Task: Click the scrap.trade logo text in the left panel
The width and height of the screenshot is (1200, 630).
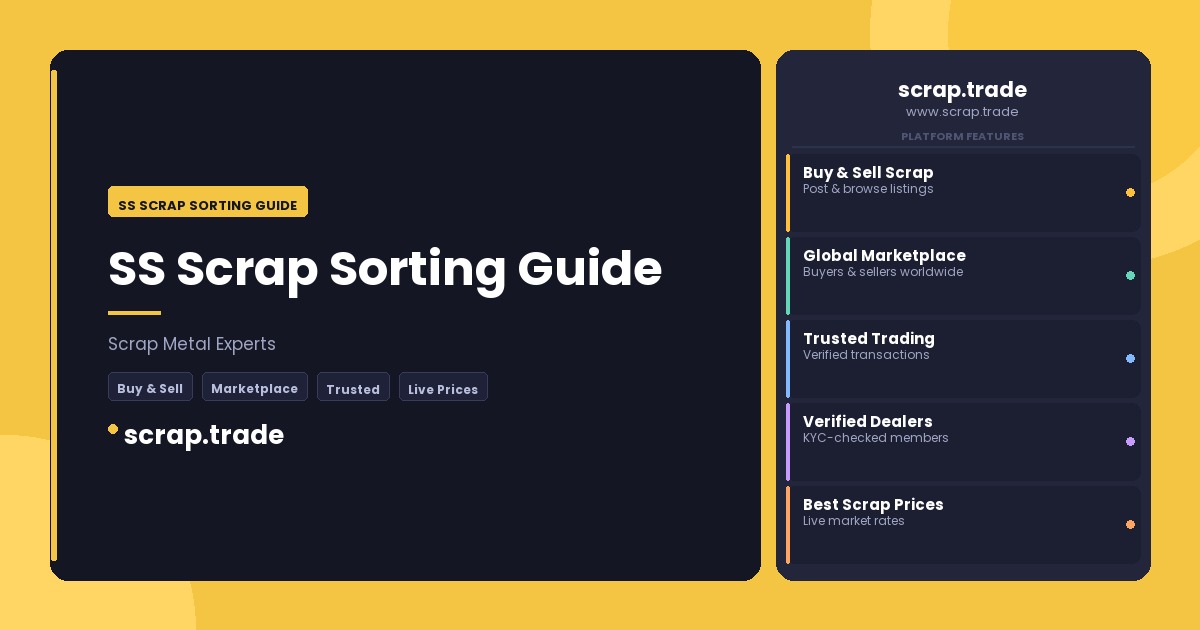Action: tap(204, 435)
